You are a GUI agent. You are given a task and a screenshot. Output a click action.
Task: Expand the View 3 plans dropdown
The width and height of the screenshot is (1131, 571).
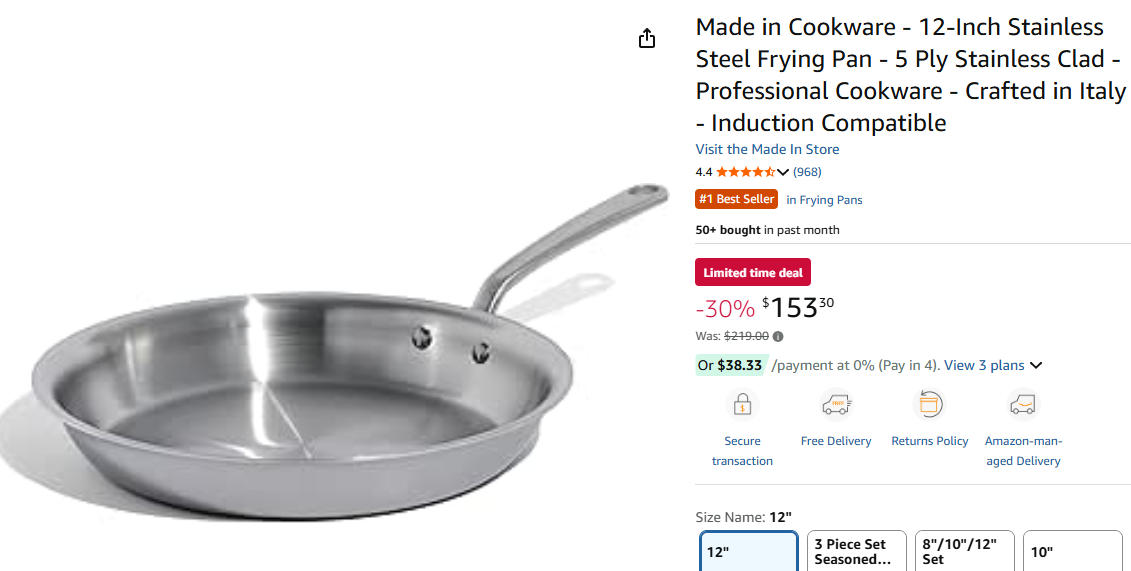point(1036,365)
